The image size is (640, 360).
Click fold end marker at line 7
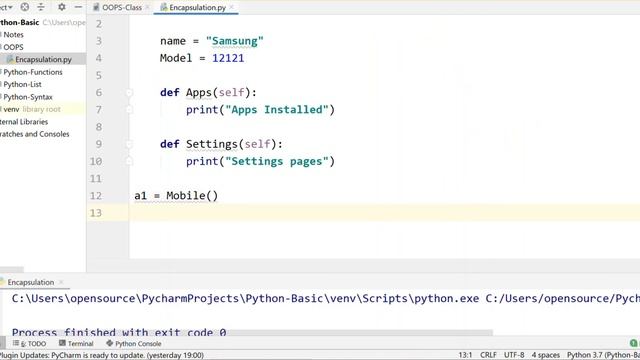(129, 109)
